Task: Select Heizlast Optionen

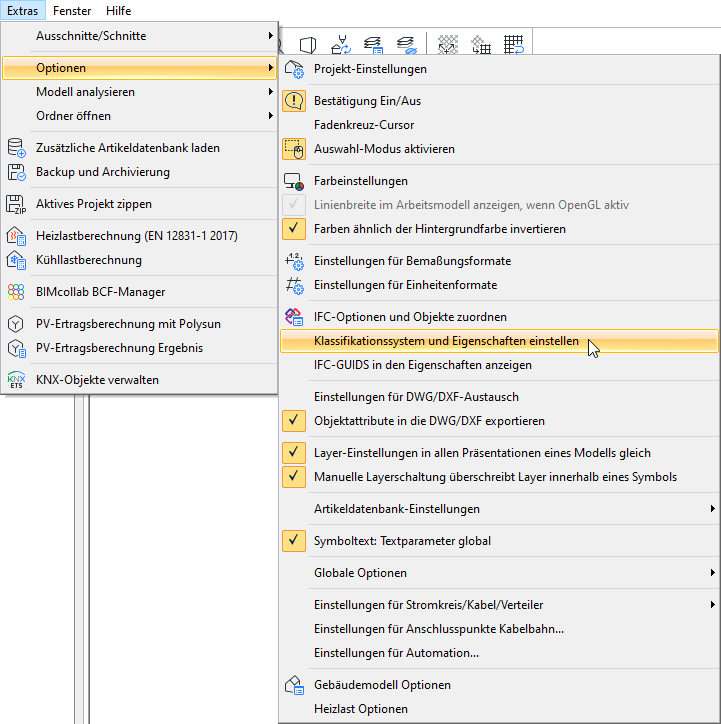Action: coord(499,709)
